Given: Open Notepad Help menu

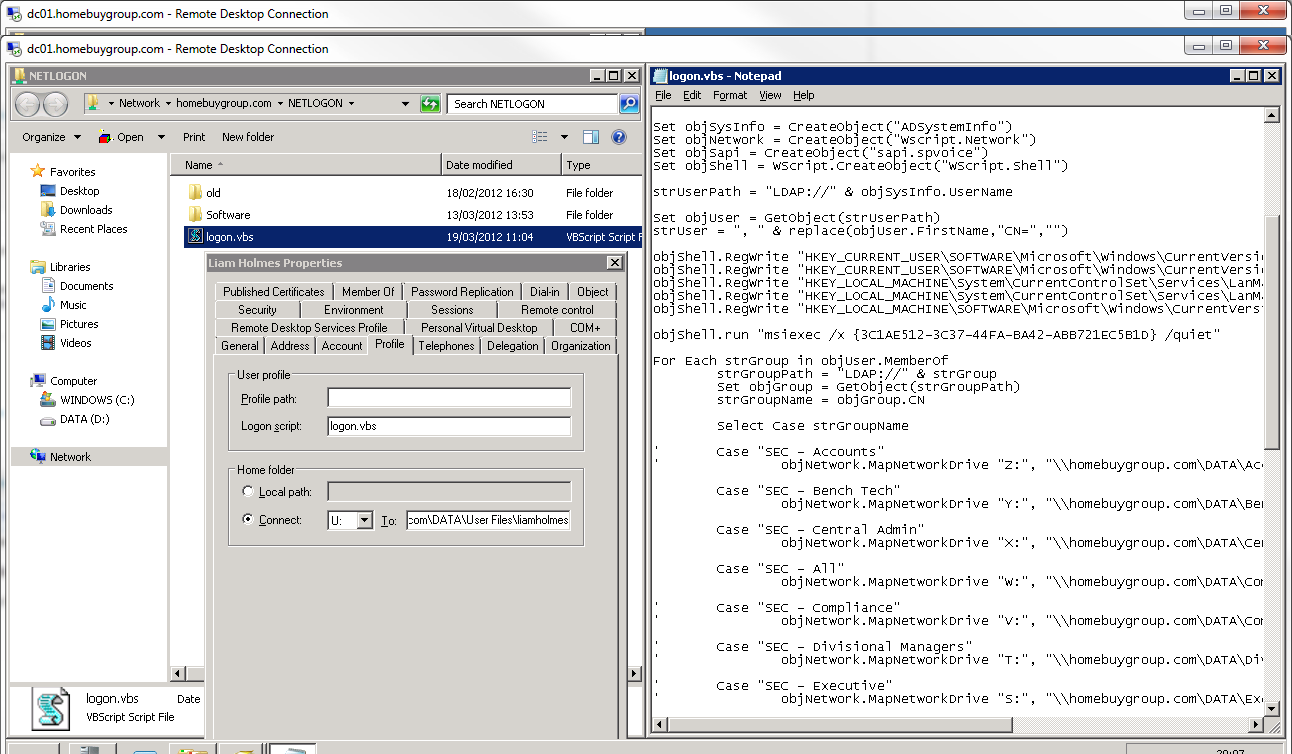Looking at the screenshot, I should 804,95.
